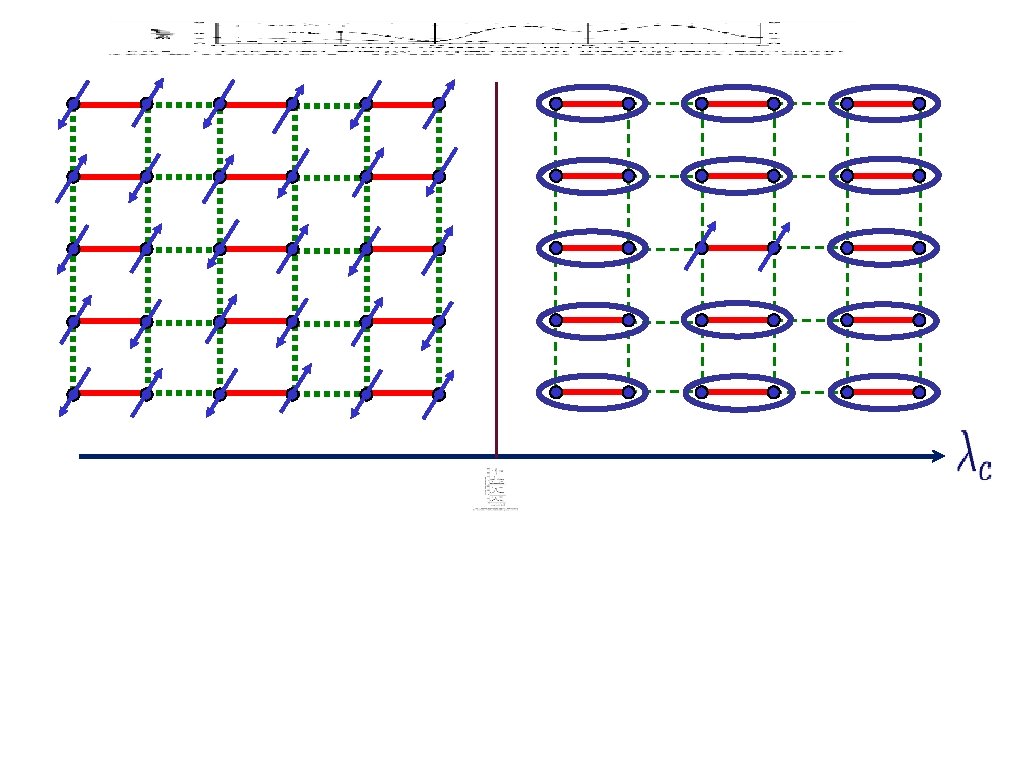1024x768 pixels.
Task: Click the λc axis label
Action: [974, 455]
